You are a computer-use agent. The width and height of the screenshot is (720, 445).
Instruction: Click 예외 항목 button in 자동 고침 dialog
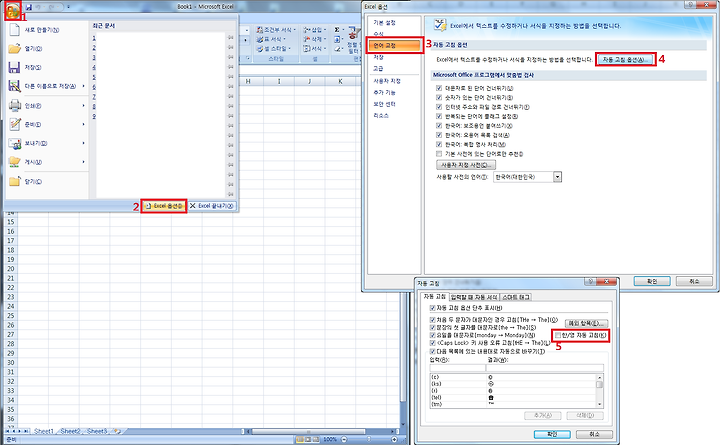[x=586, y=323]
